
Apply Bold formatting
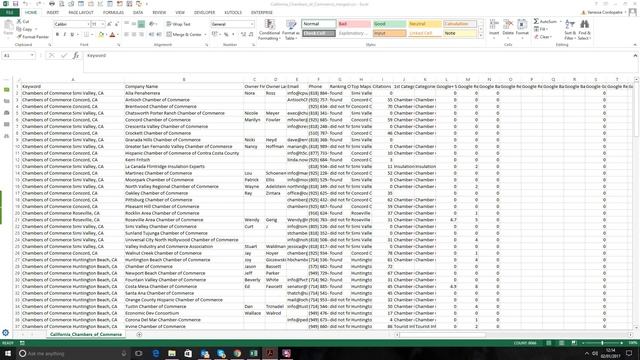(x=57, y=35)
